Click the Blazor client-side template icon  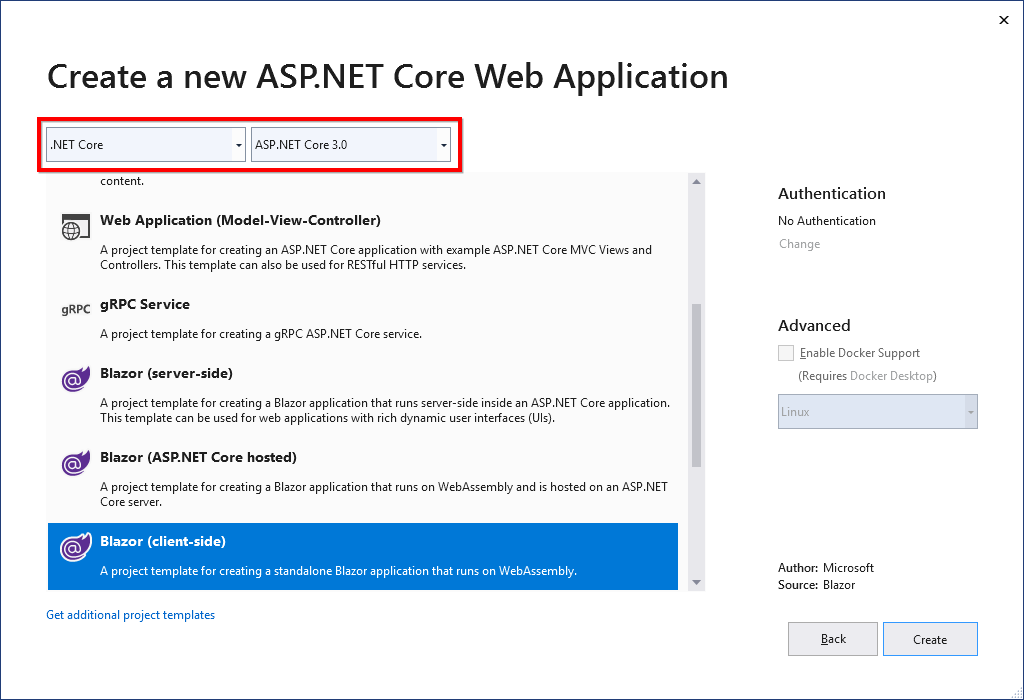pos(73,548)
